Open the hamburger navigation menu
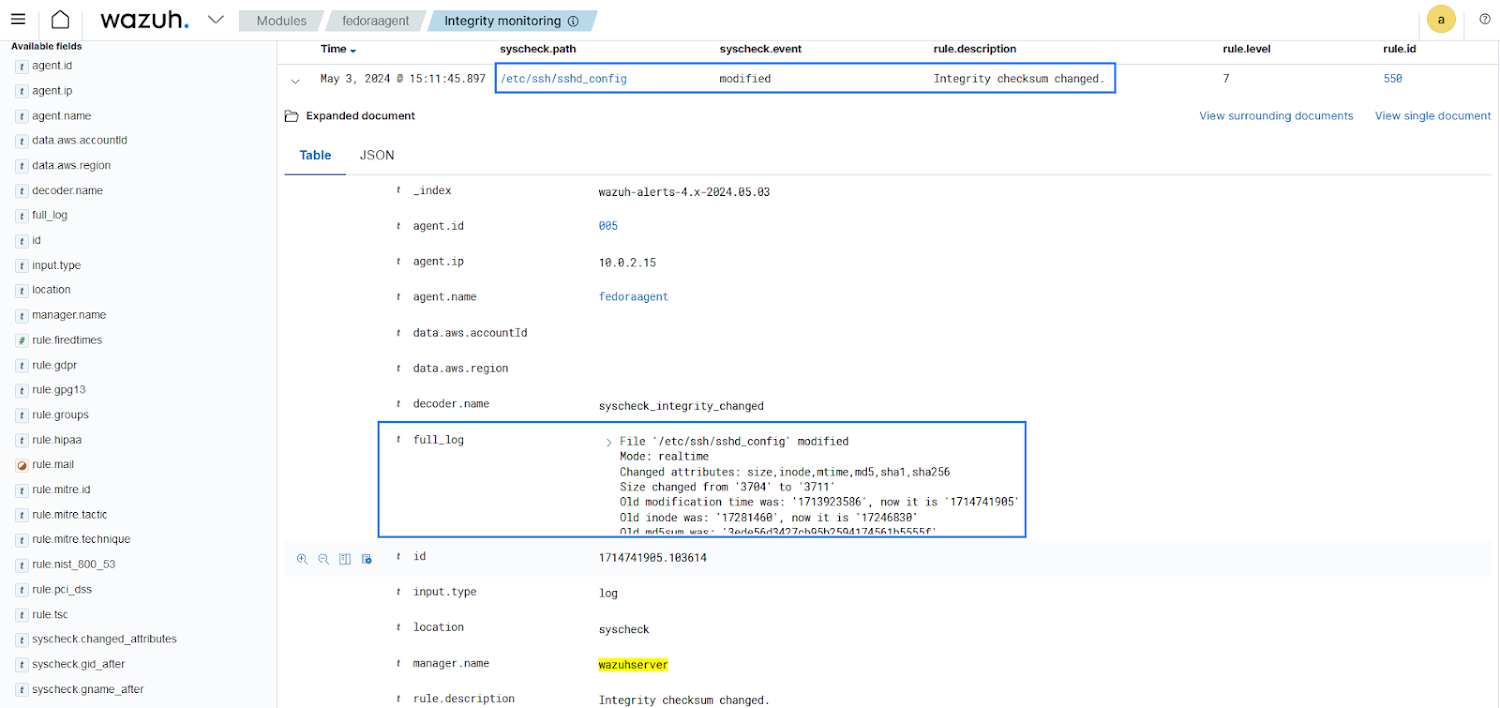 click(18, 20)
